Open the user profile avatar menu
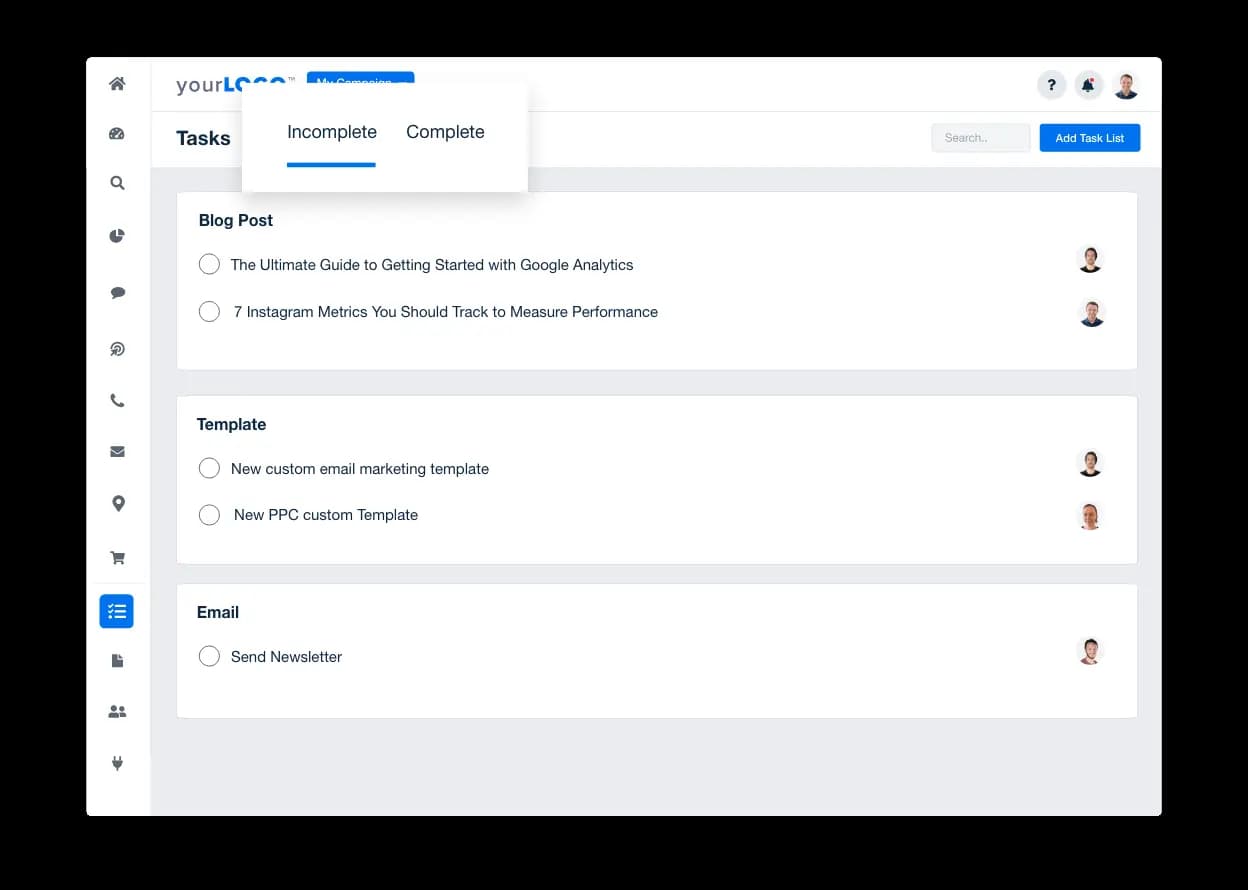The image size is (1248, 890). coord(1126,86)
